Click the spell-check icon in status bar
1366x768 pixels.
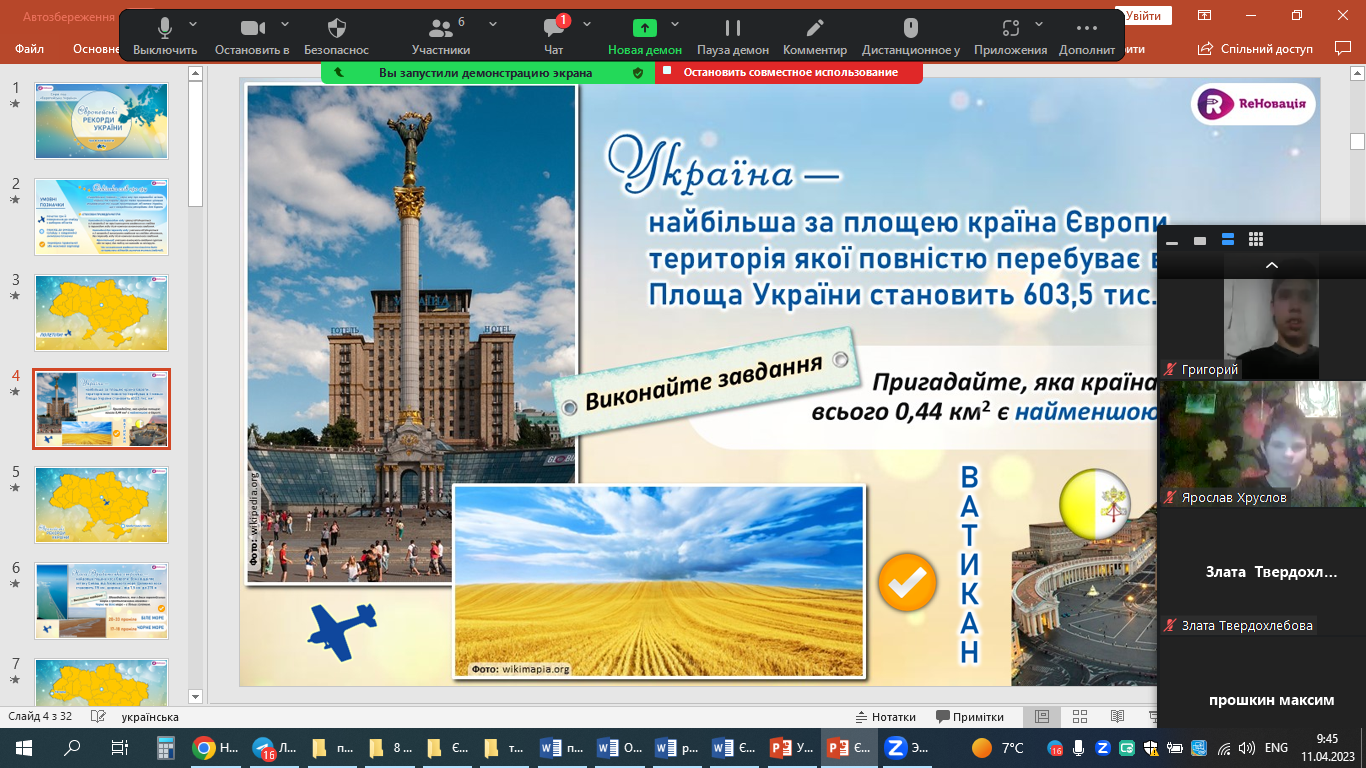(98, 717)
